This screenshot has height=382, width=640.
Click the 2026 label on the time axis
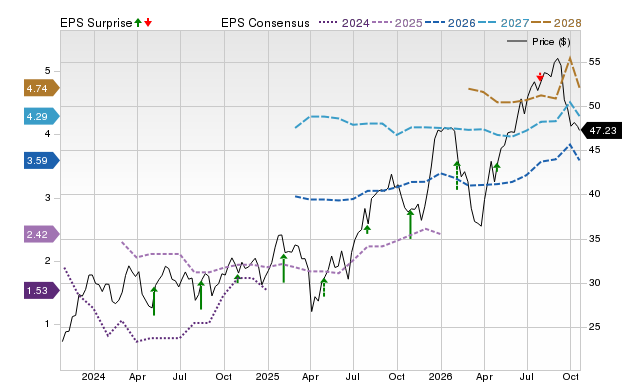440,376
